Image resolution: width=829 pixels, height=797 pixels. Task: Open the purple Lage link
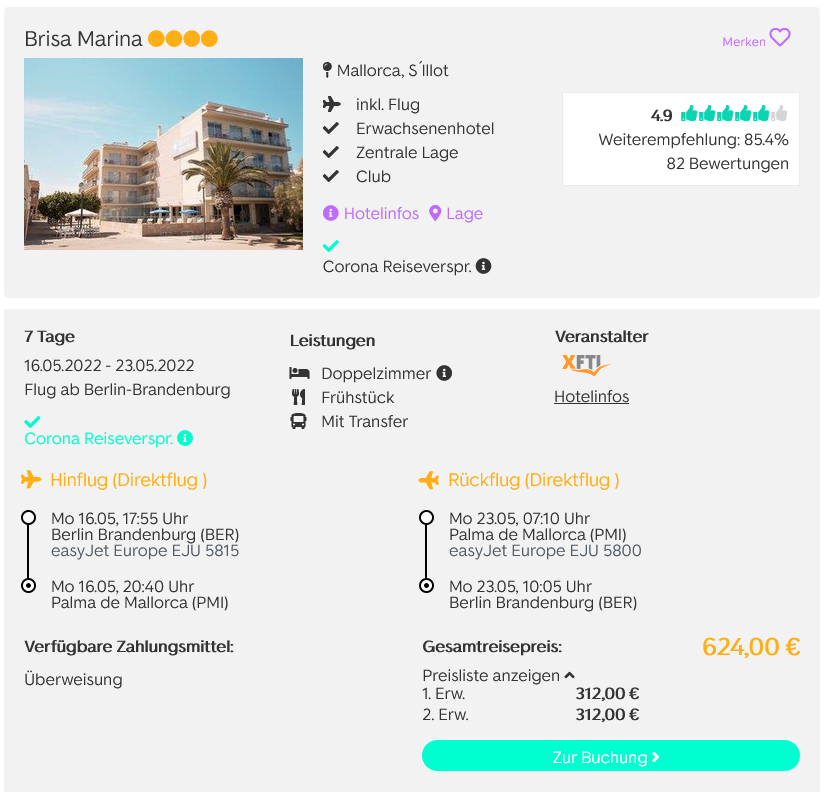tap(464, 214)
